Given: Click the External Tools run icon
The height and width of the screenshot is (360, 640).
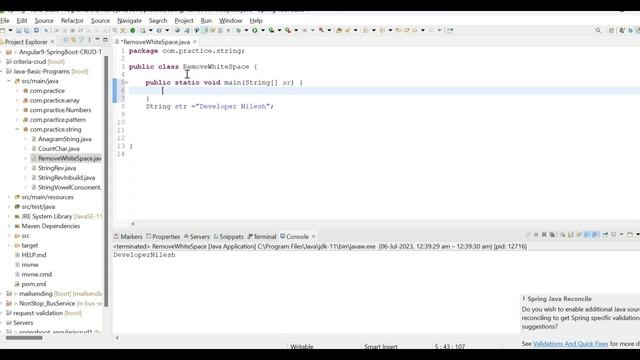Looking at the screenshot, I should pos(288,30).
